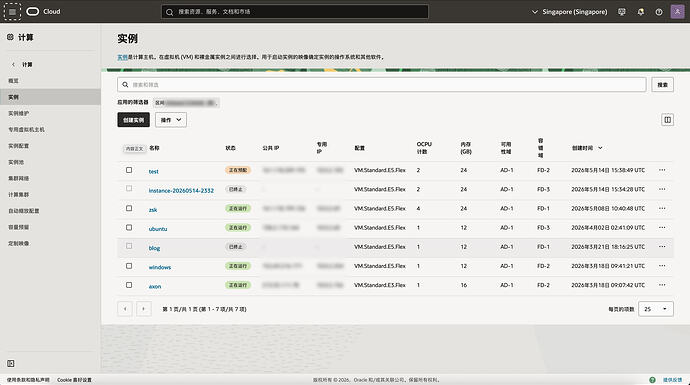This screenshot has width=690, height=385.
Task: Click the 已停止 status of blog
Action: (235, 247)
